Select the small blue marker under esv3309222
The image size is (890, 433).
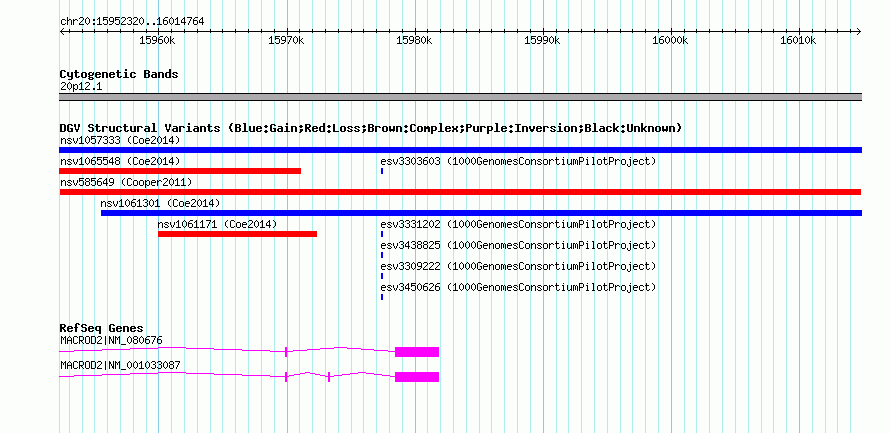pos(382,276)
